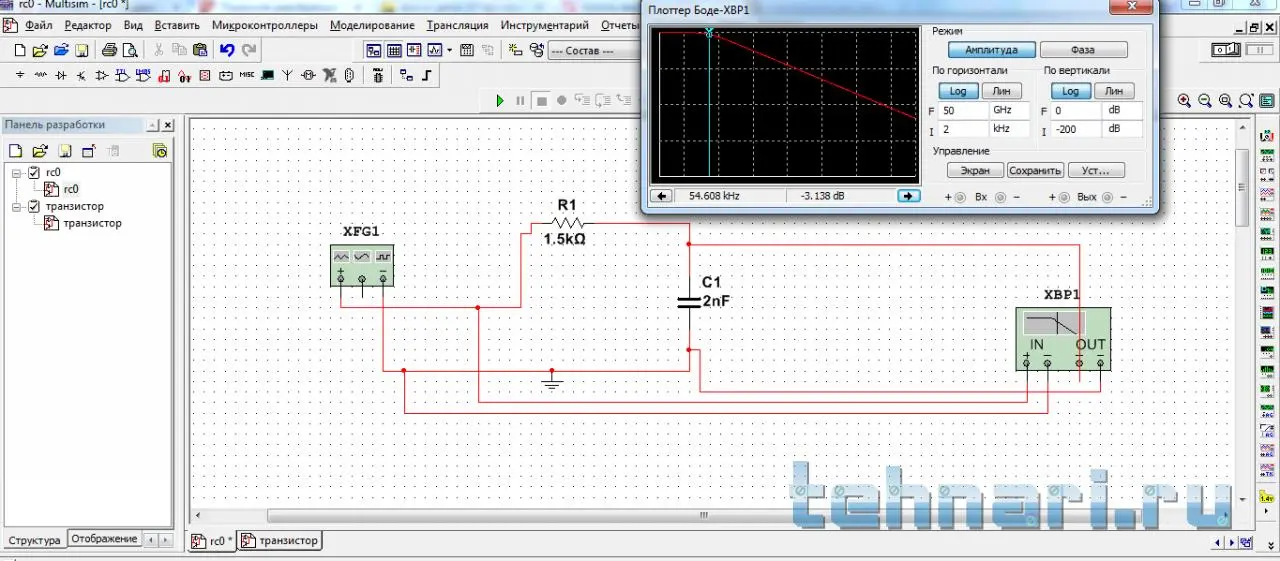Edit vertical I value -200
Screen dimensions: 1280x561
coord(1076,129)
